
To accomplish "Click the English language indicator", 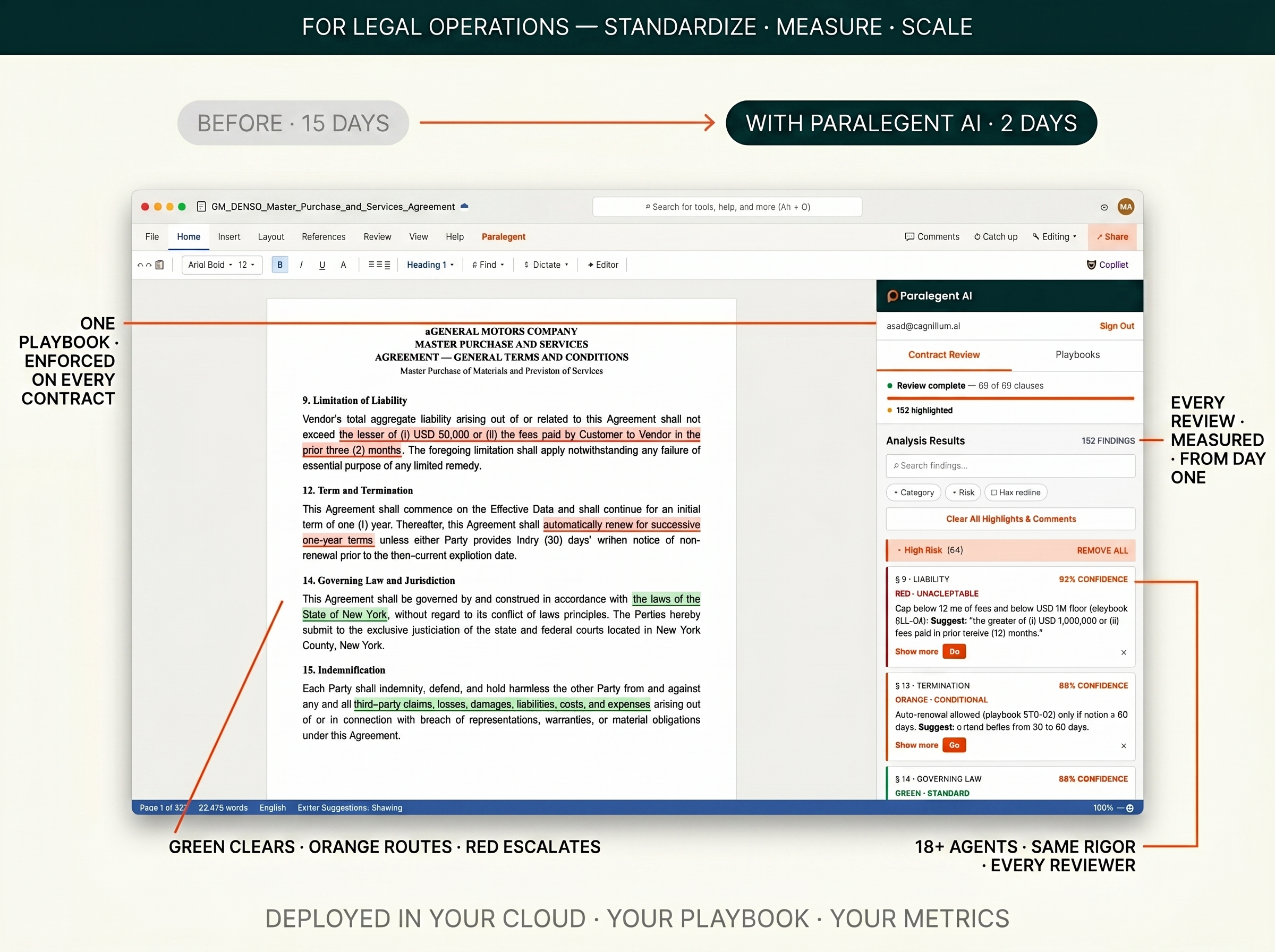I will coord(273,808).
